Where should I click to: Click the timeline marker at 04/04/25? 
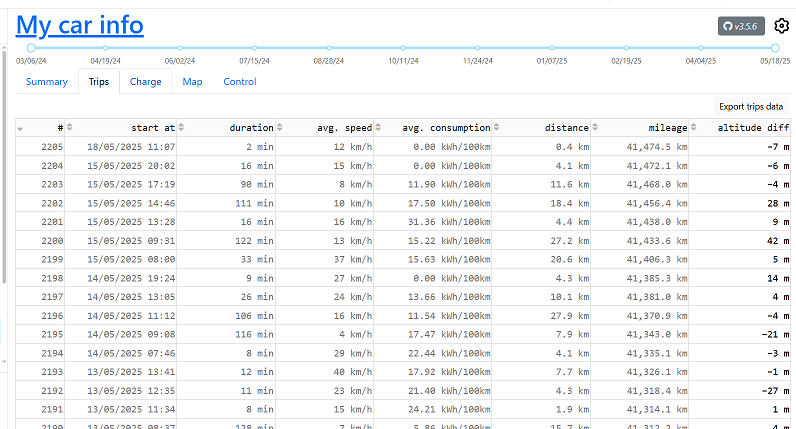pos(701,48)
